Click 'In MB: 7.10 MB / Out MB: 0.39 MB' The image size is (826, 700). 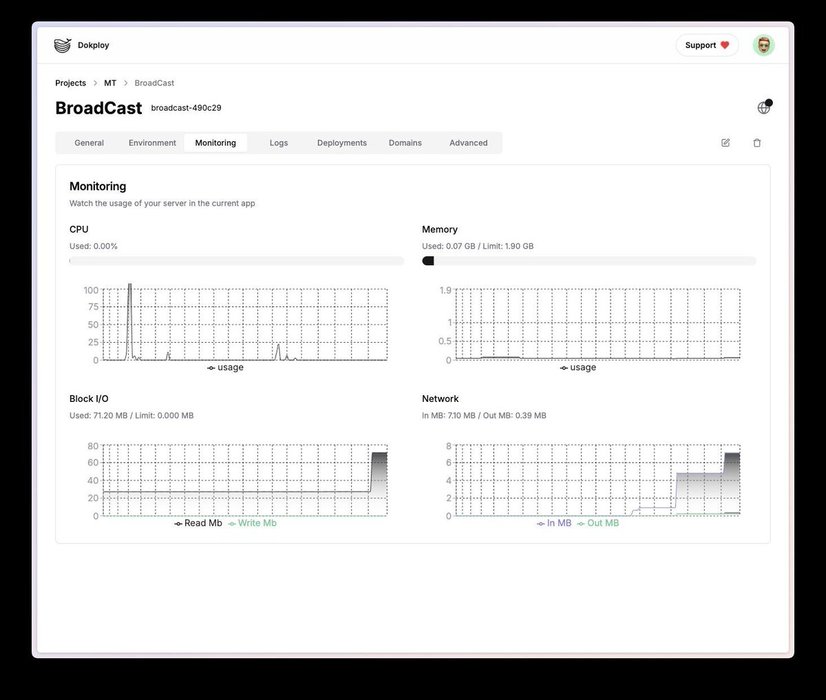(484, 416)
